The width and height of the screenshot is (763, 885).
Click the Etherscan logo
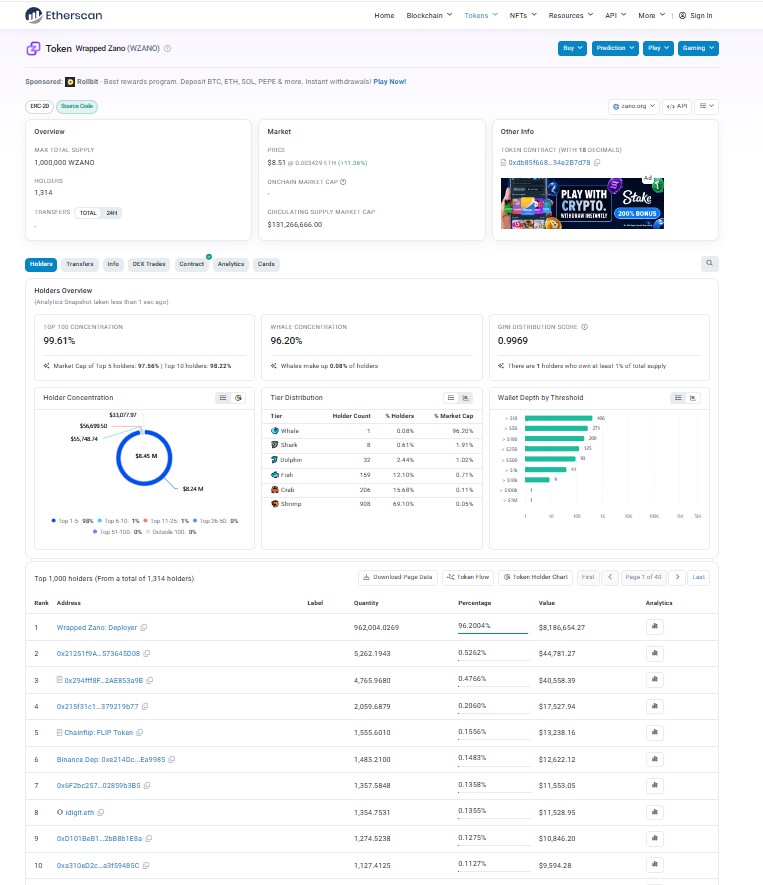(x=64, y=15)
